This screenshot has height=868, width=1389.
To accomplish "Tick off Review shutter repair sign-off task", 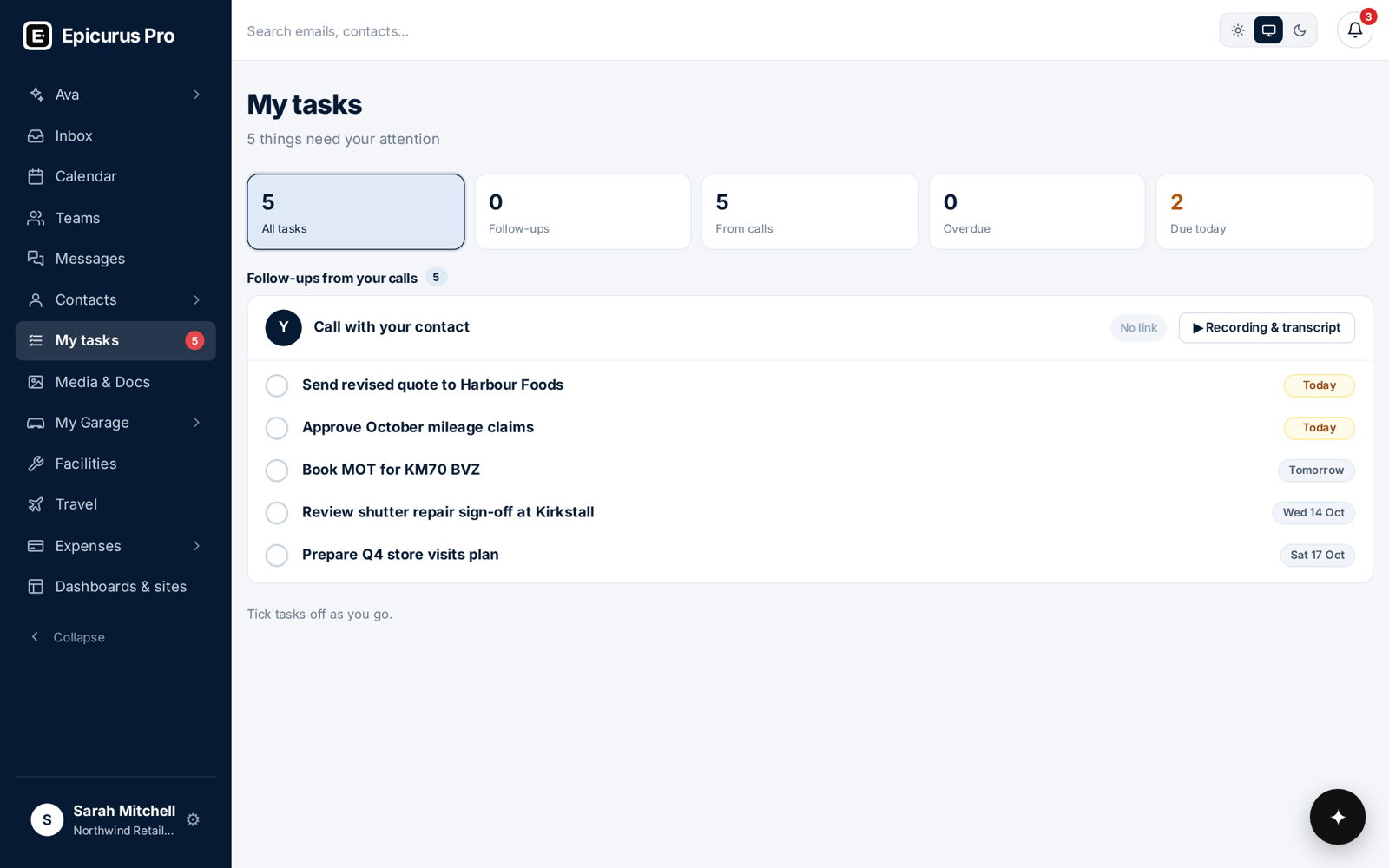I will [277, 513].
